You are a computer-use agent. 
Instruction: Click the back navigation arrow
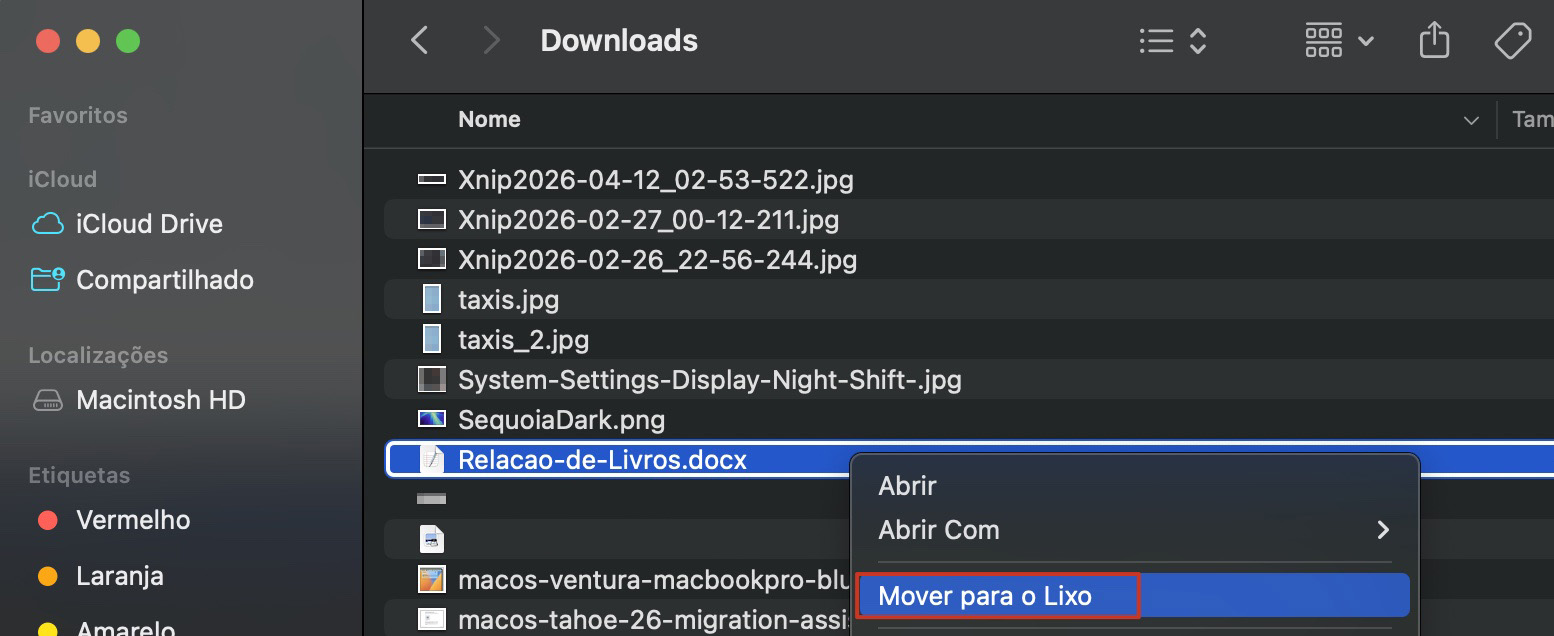(419, 40)
